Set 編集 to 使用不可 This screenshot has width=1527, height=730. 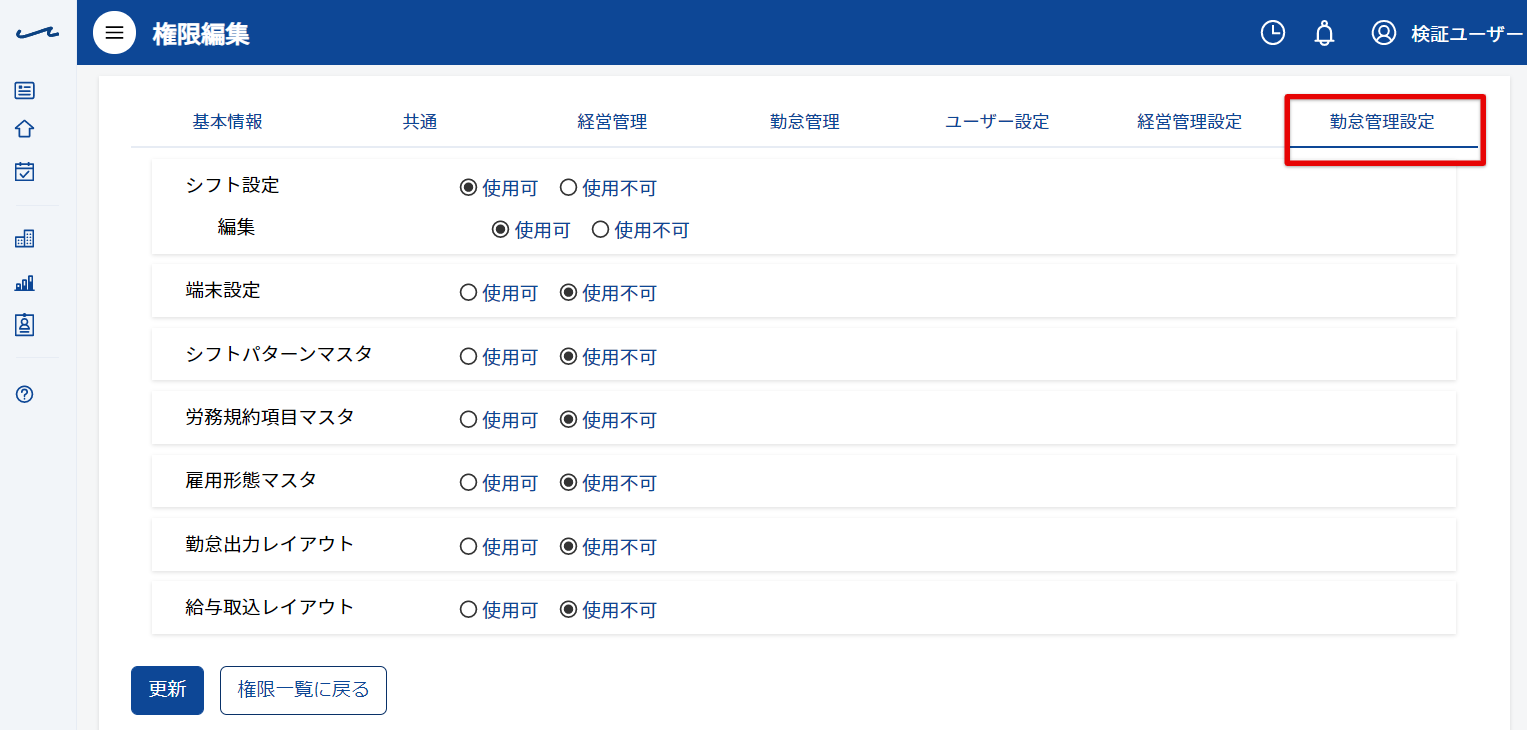[600, 230]
